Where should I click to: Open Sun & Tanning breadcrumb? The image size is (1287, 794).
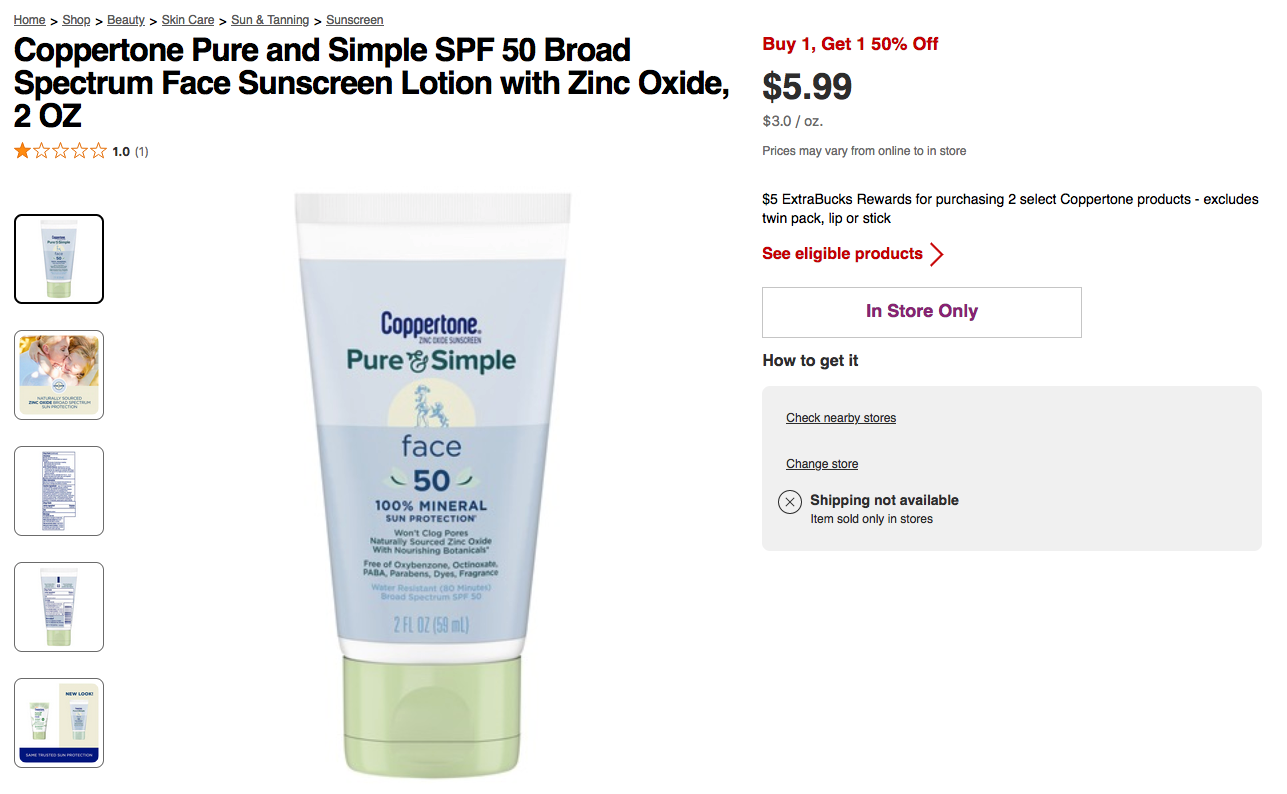tap(270, 20)
